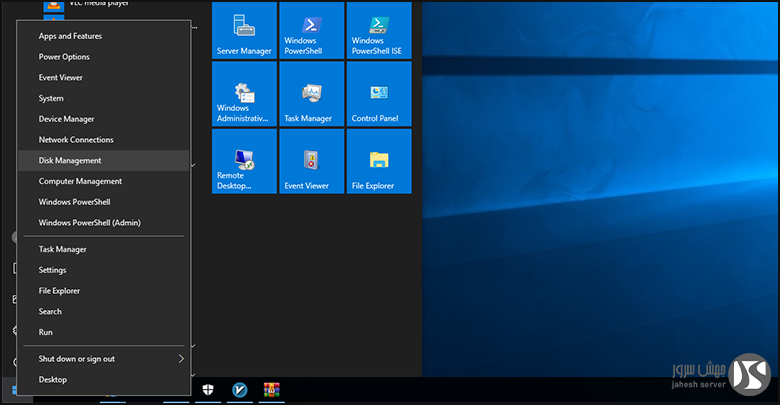This screenshot has width=780, height=405.
Task: Choose System from the Win+X menu
Action: click(x=103, y=99)
